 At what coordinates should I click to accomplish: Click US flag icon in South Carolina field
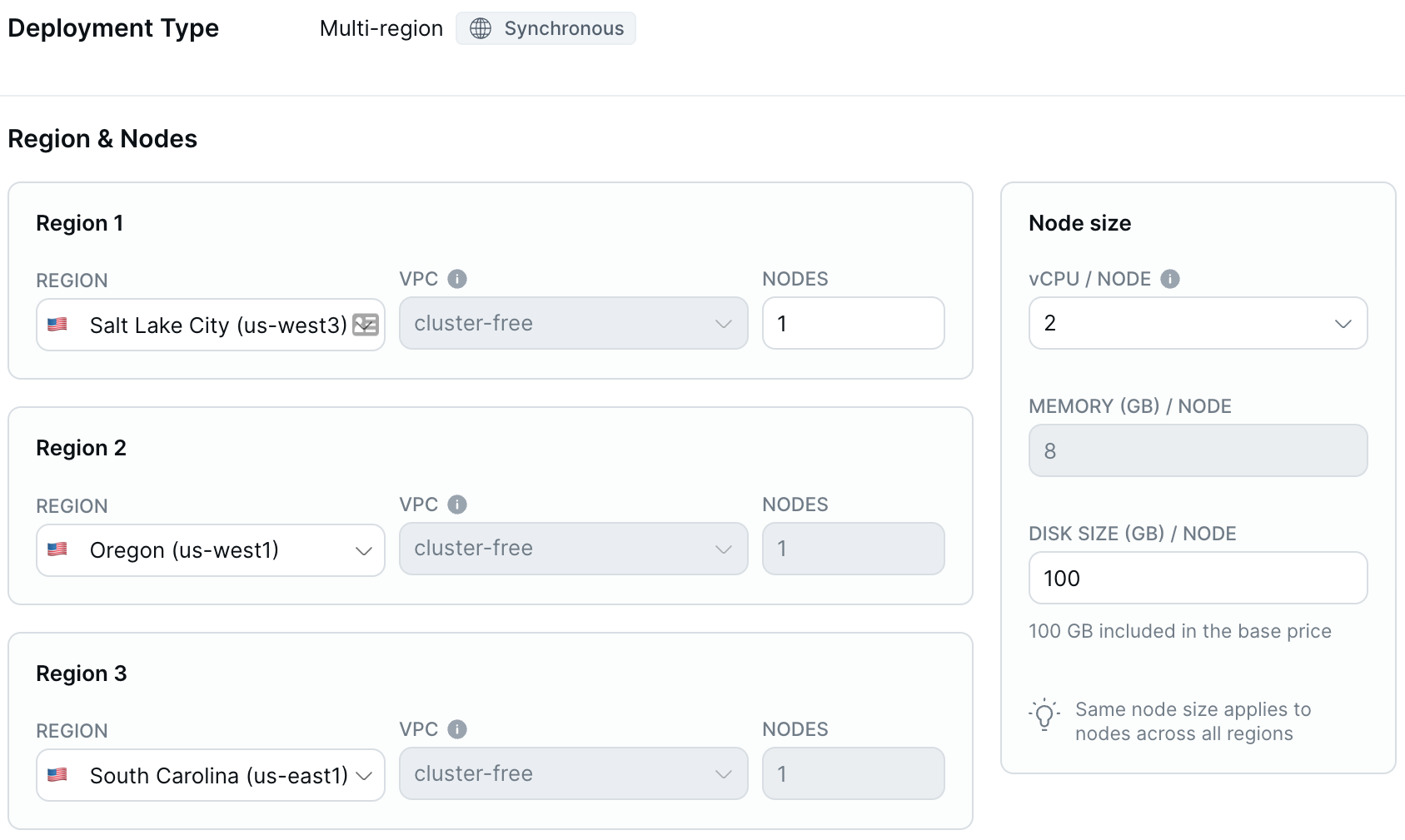tap(57, 775)
